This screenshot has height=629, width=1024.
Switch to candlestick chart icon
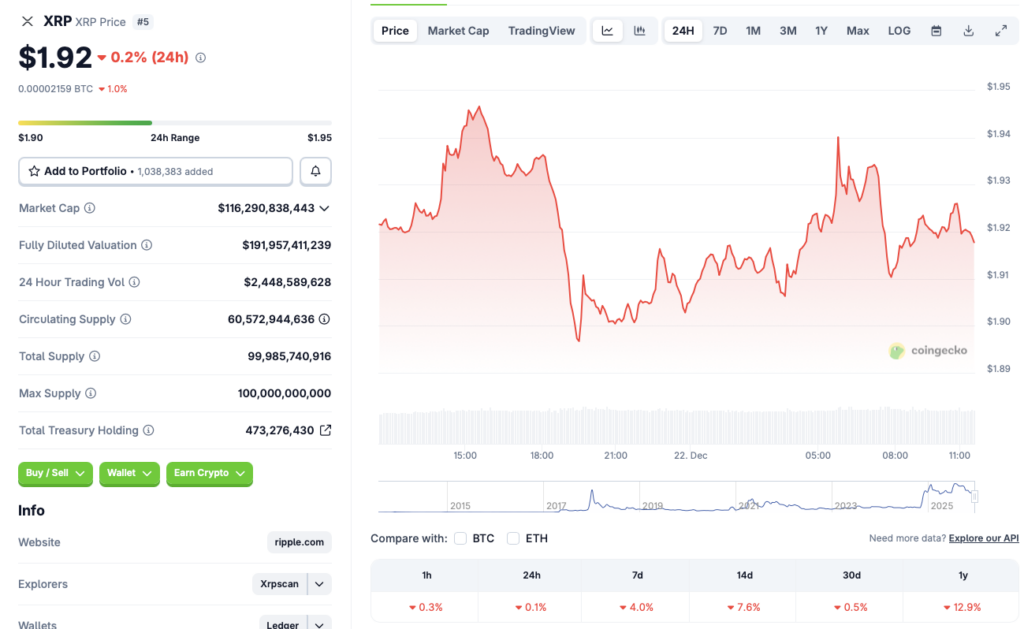(x=640, y=30)
